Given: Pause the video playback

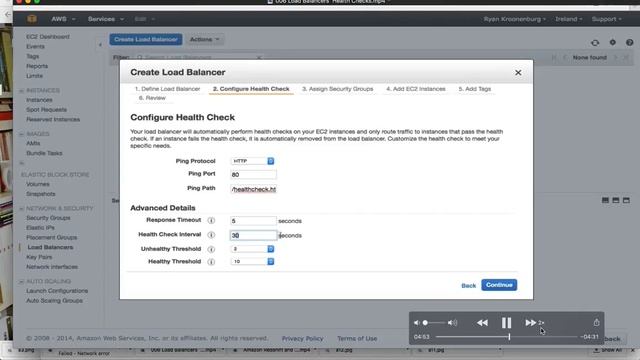Looking at the screenshot, I should [x=506, y=323].
